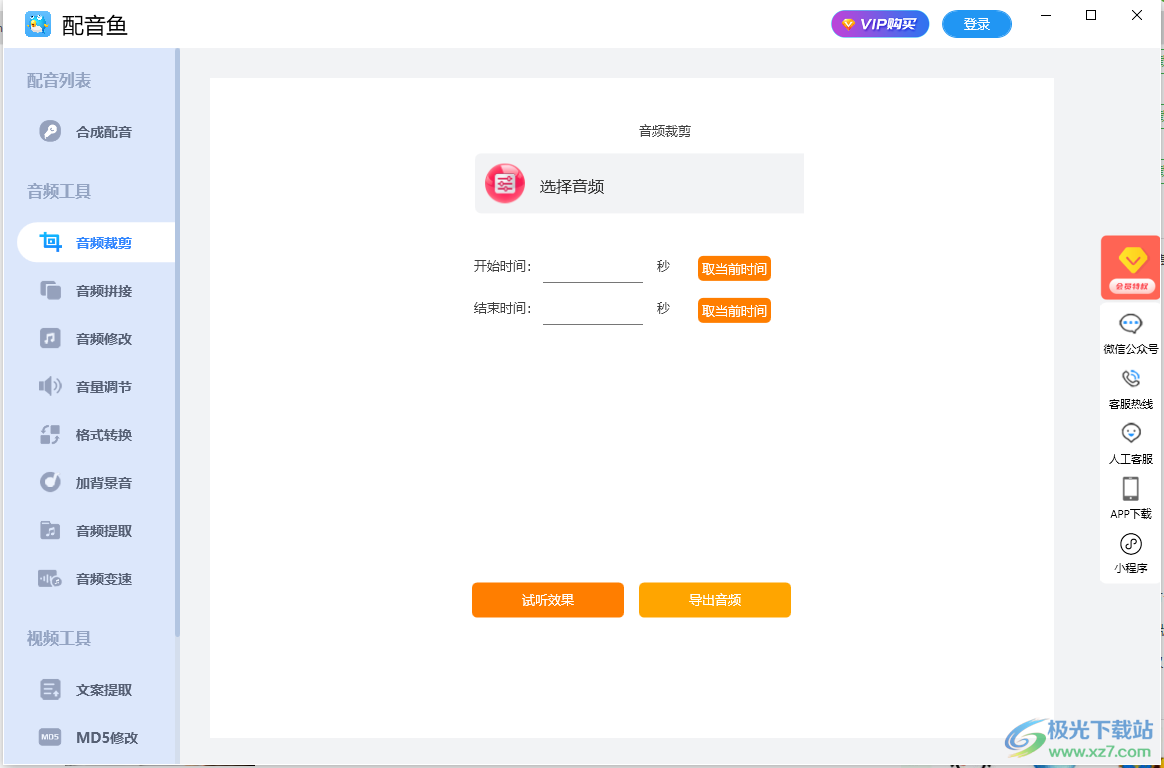Select the 音频变速 audio speed tool

tap(105, 578)
